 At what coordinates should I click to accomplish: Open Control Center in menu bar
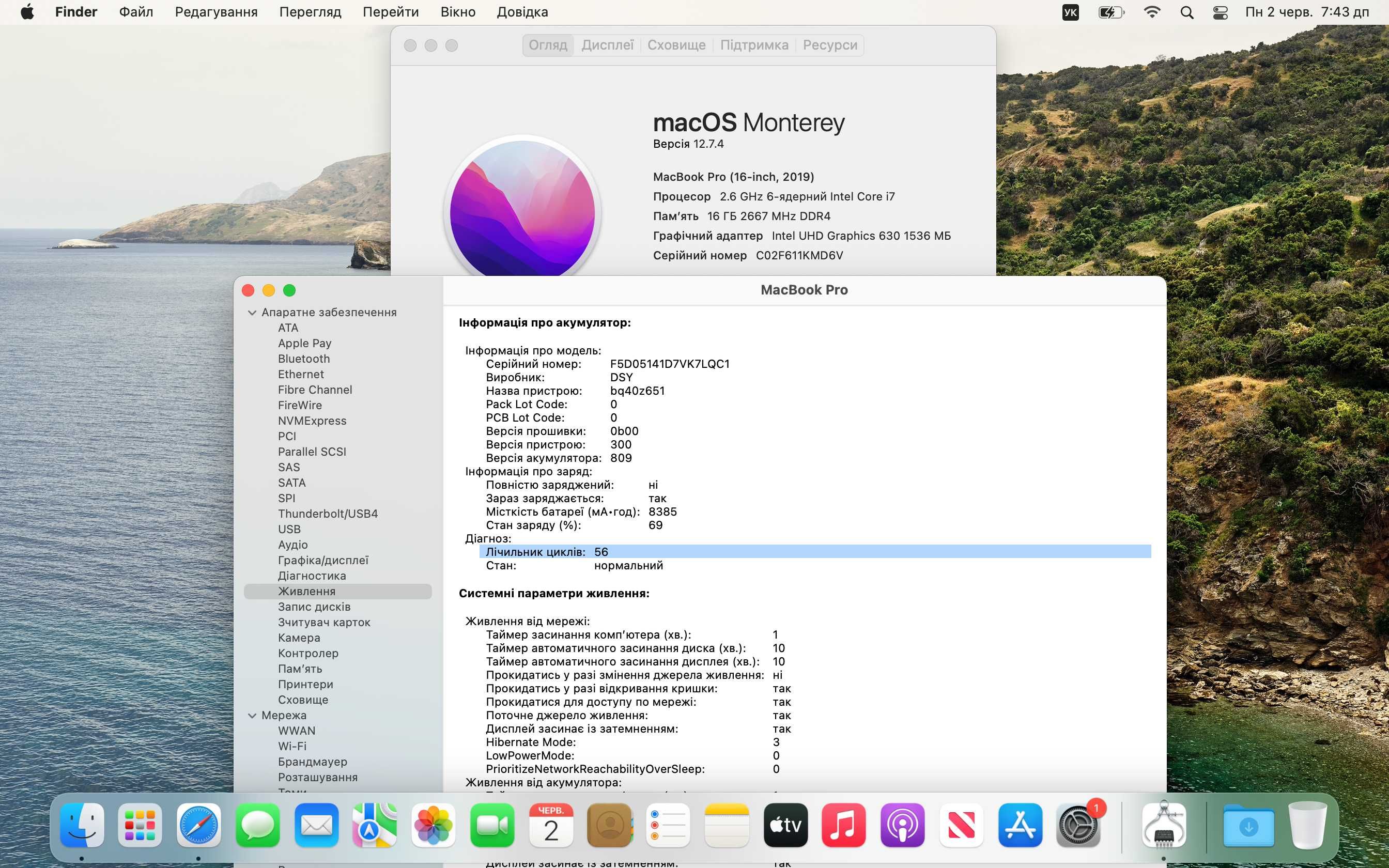1220,12
